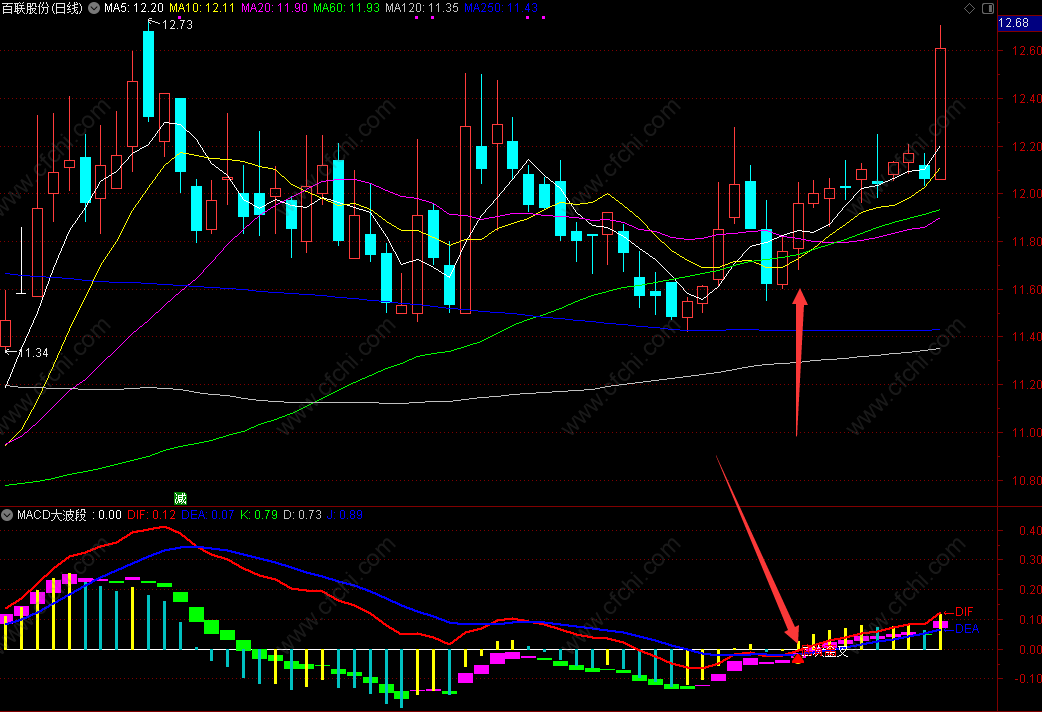The image size is (1042, 712).
Task: Click the 11.40 price axis value
Action: [x=1027, y=337]
